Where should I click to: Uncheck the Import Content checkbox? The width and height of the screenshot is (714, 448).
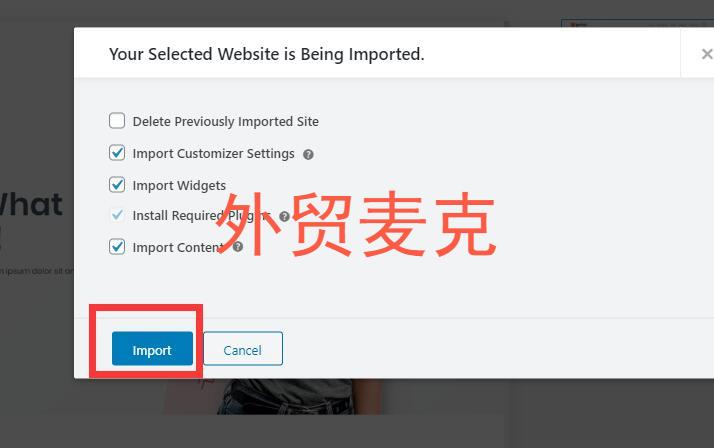pyautogui.click(x=117, y=246)
